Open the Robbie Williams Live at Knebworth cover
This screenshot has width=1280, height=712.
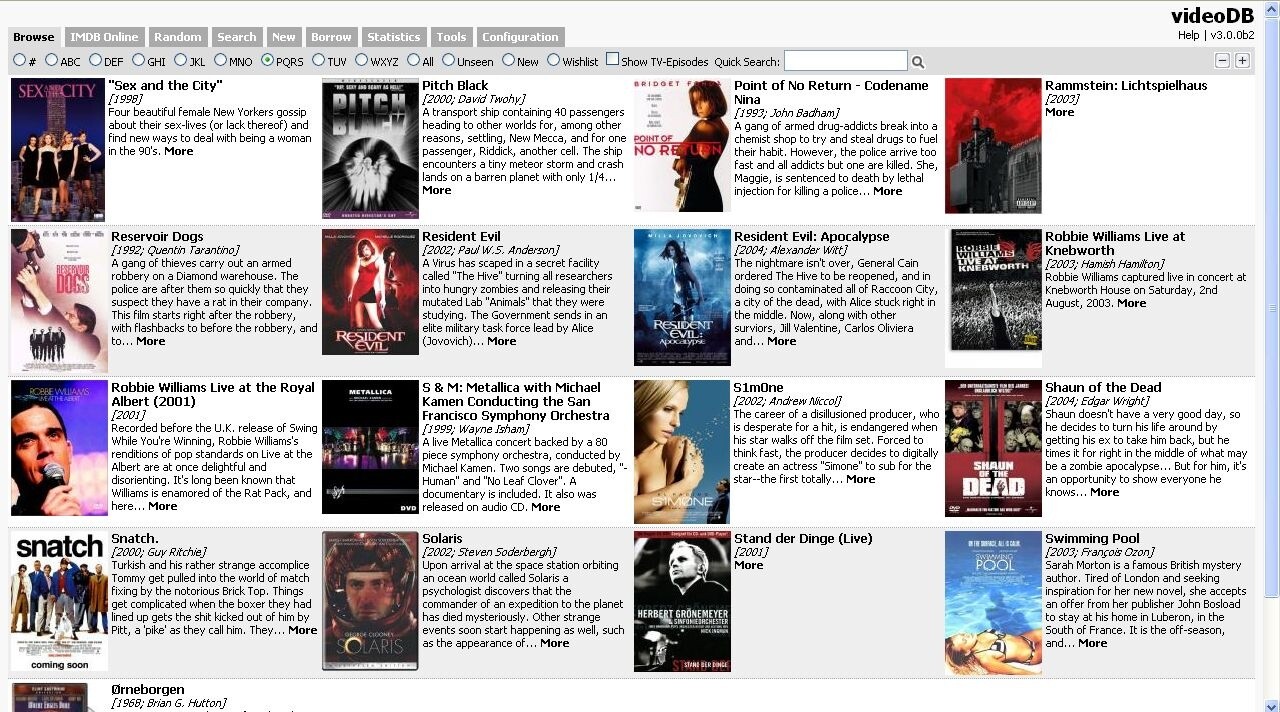993,299
